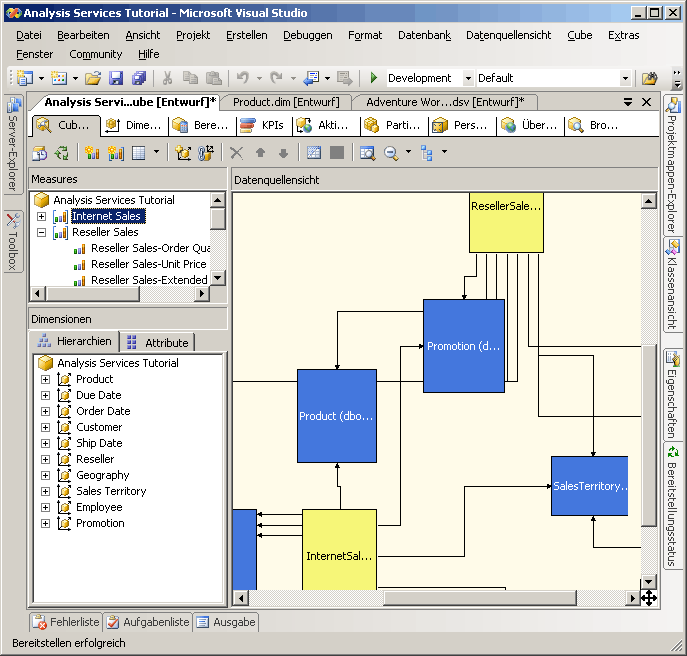Open the Server-Explorer side panel
The width and height of the screenshot is (687, 656).
click(x=13, y=145)
